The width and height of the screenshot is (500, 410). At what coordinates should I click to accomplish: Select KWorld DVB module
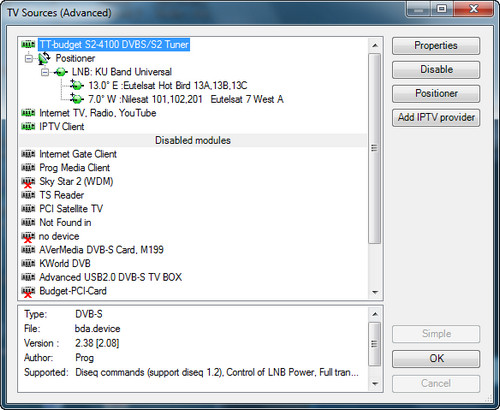65,263
